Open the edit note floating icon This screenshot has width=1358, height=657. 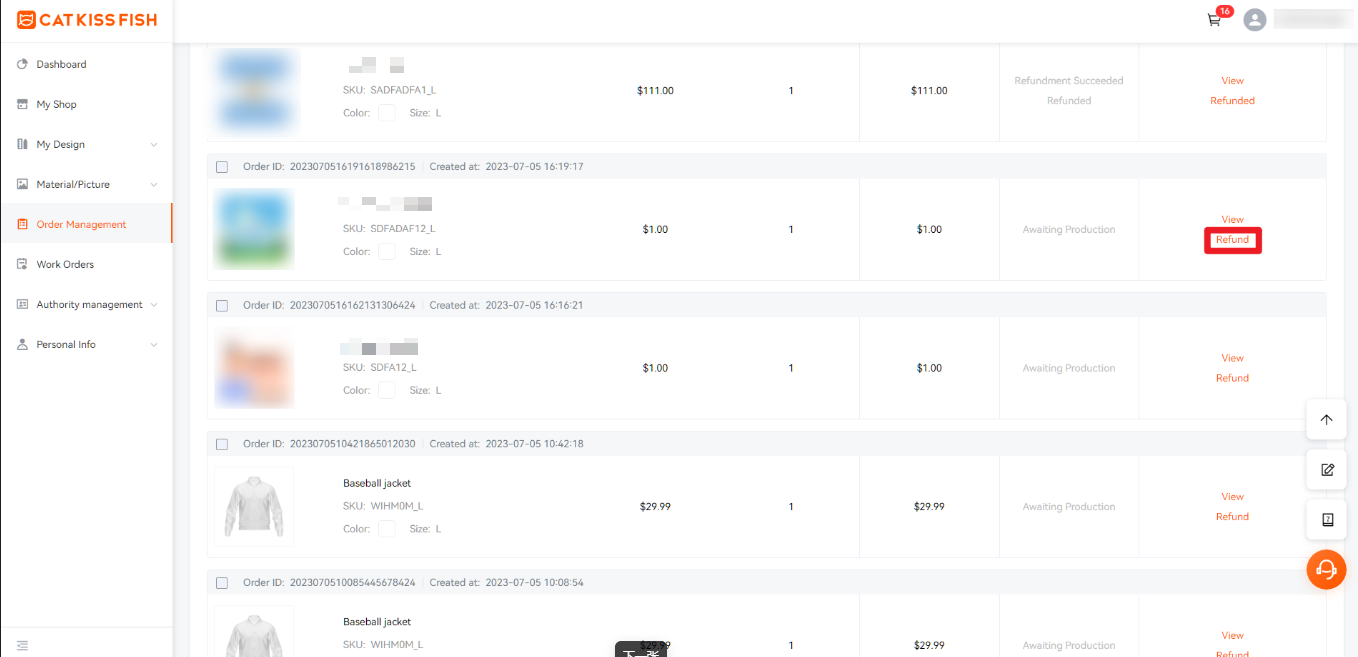tap(1327, 470)
